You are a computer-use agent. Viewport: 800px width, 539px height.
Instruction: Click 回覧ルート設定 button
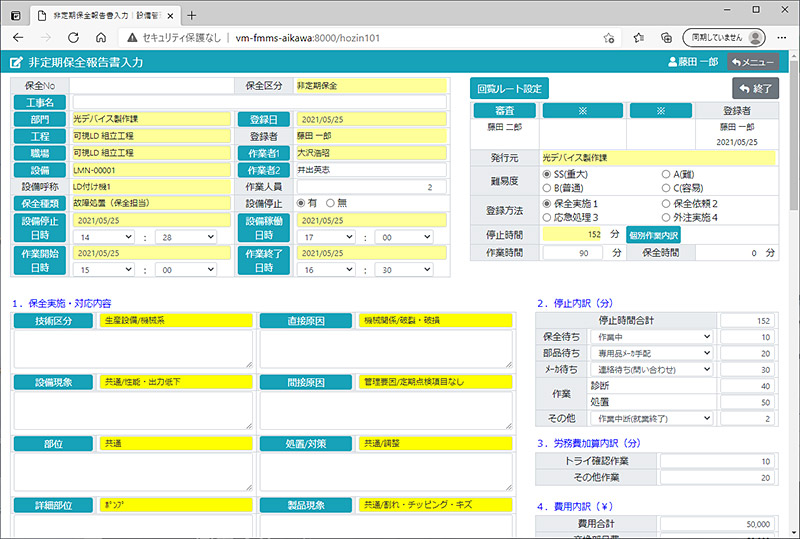coord(509,87)
